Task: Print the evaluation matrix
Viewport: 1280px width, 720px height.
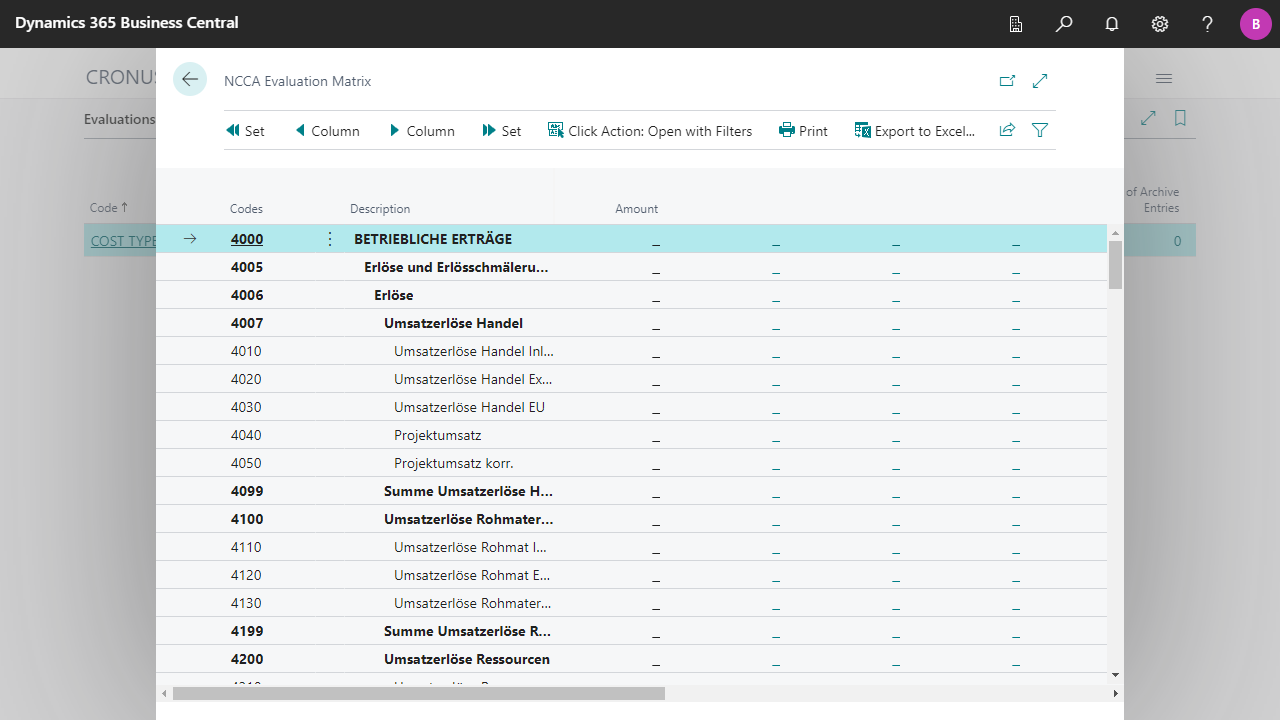Action: pyautogui.click(x=803, y=131)
